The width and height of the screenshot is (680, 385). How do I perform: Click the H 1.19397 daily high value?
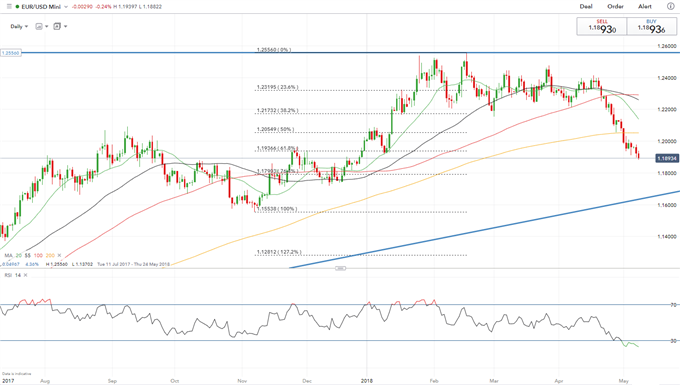pyautogui.click(x=126, y=7)
